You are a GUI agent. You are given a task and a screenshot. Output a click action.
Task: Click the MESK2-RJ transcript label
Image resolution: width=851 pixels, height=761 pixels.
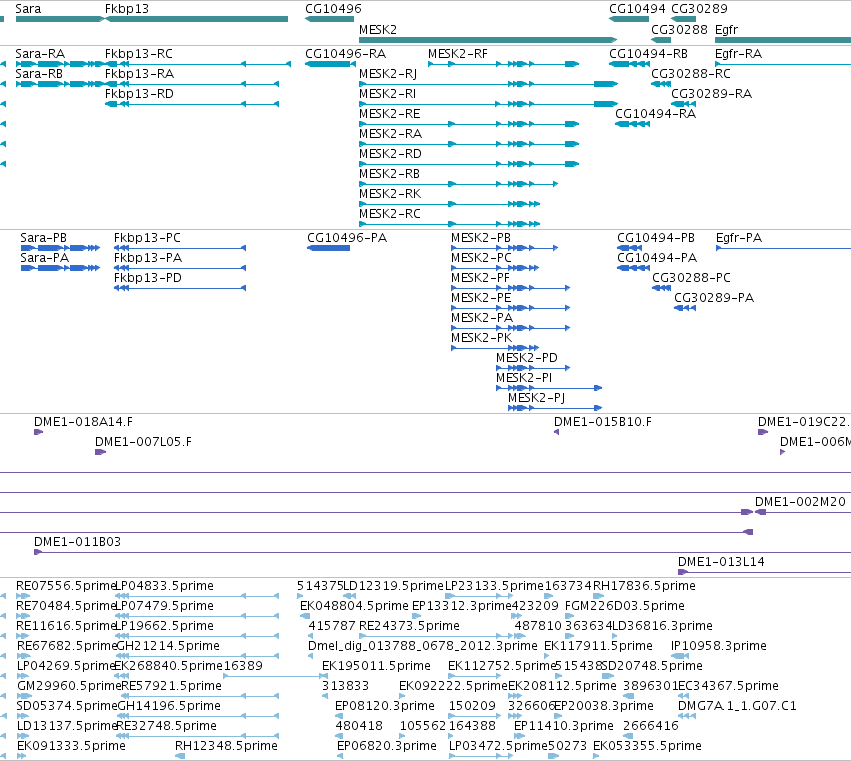[x=388, y=74]
